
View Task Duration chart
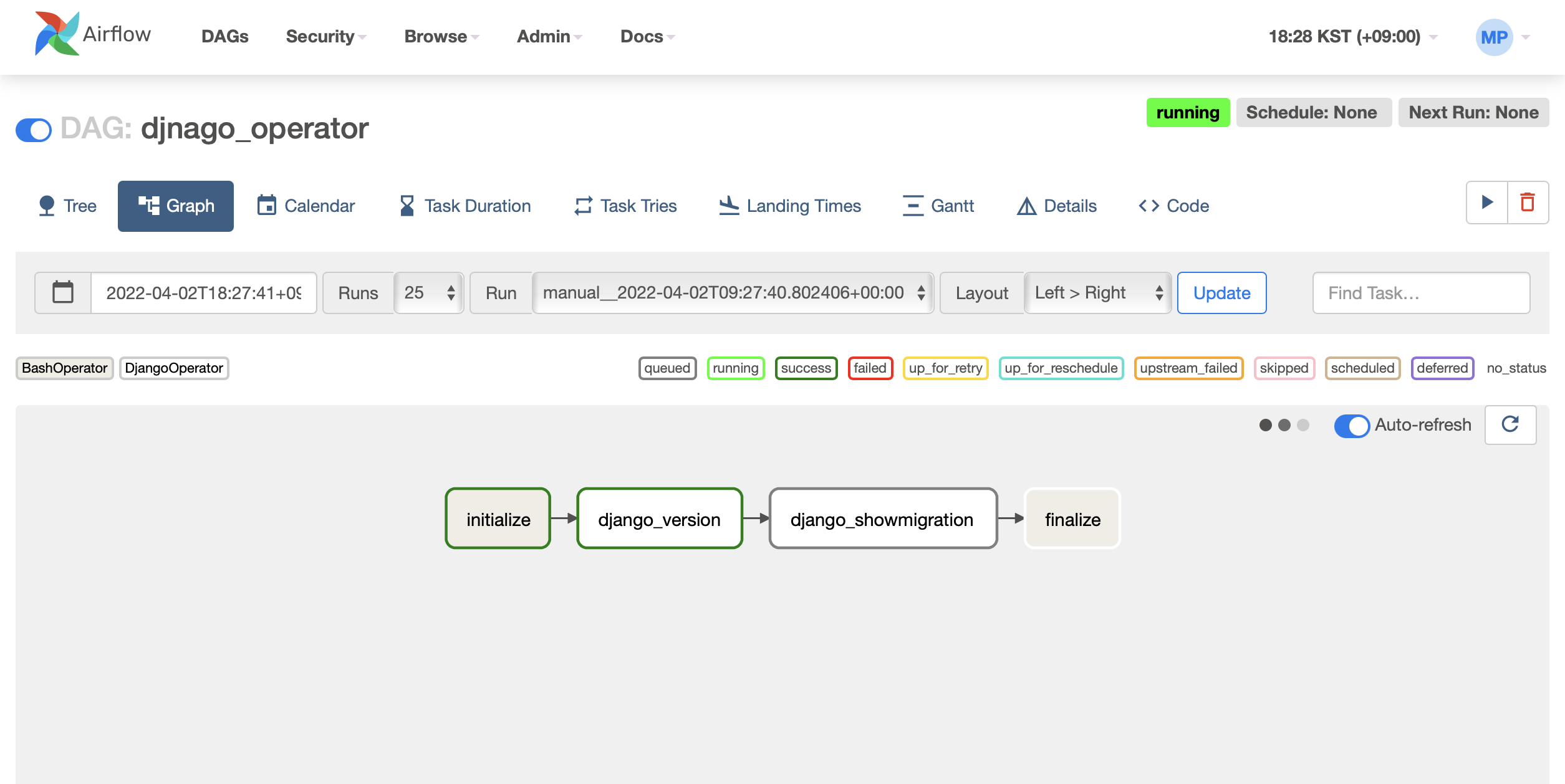464,206
